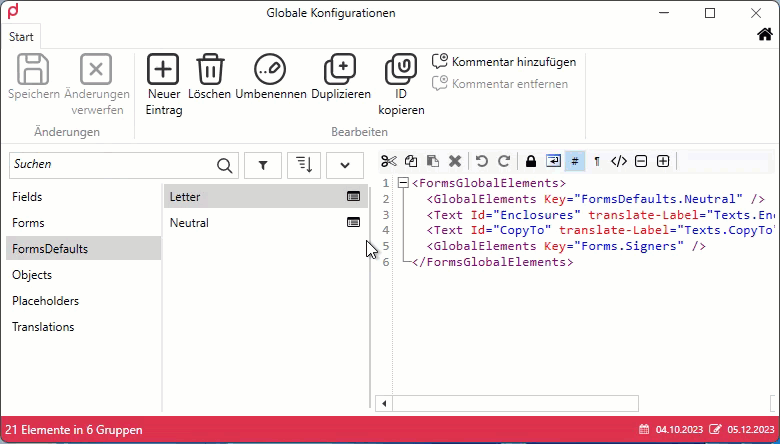Expand all folds with plus icon
The image size is (780, 444).
(x=663, y=161)
